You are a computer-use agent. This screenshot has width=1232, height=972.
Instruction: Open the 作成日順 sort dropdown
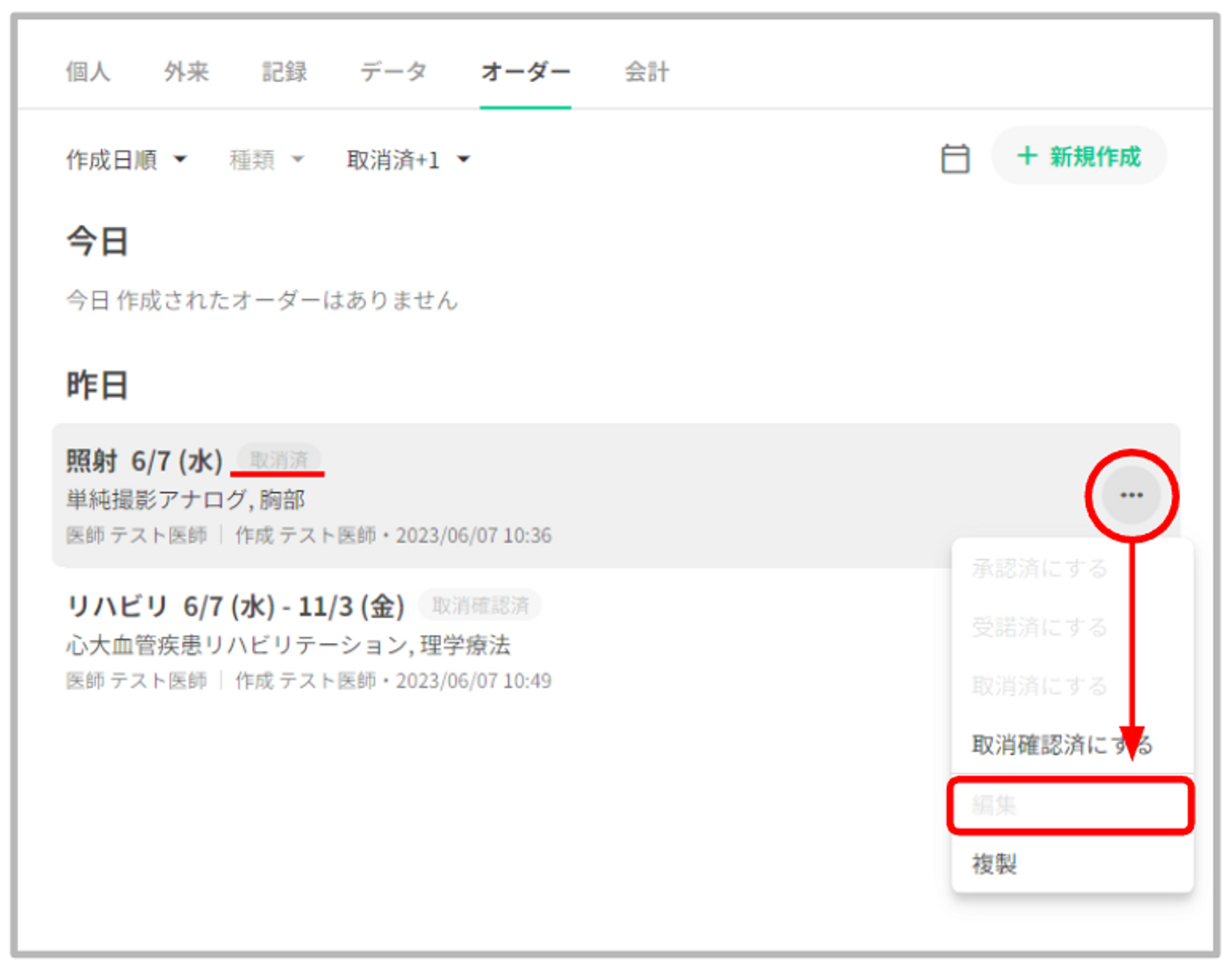[126, 160]
